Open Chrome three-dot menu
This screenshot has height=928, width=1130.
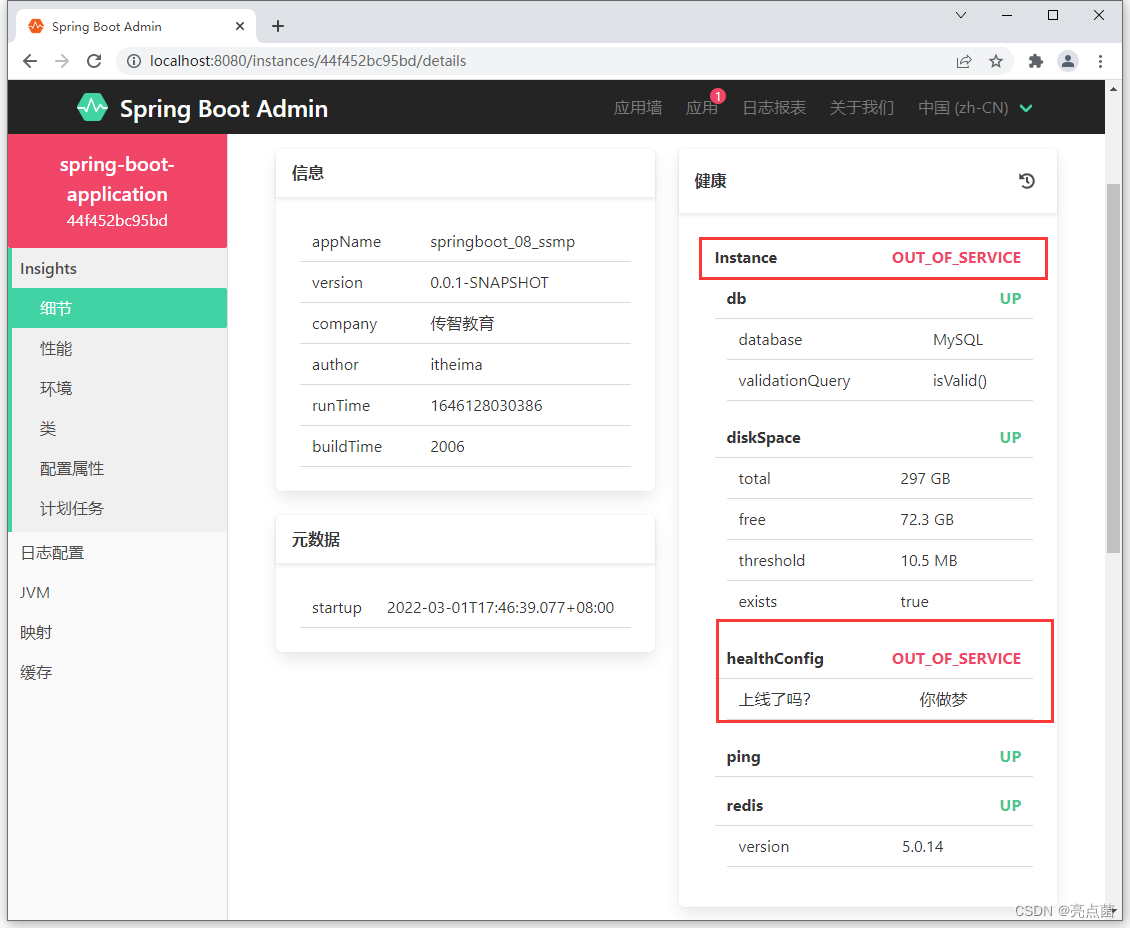pyautogui.click(x=1100, y=61)
